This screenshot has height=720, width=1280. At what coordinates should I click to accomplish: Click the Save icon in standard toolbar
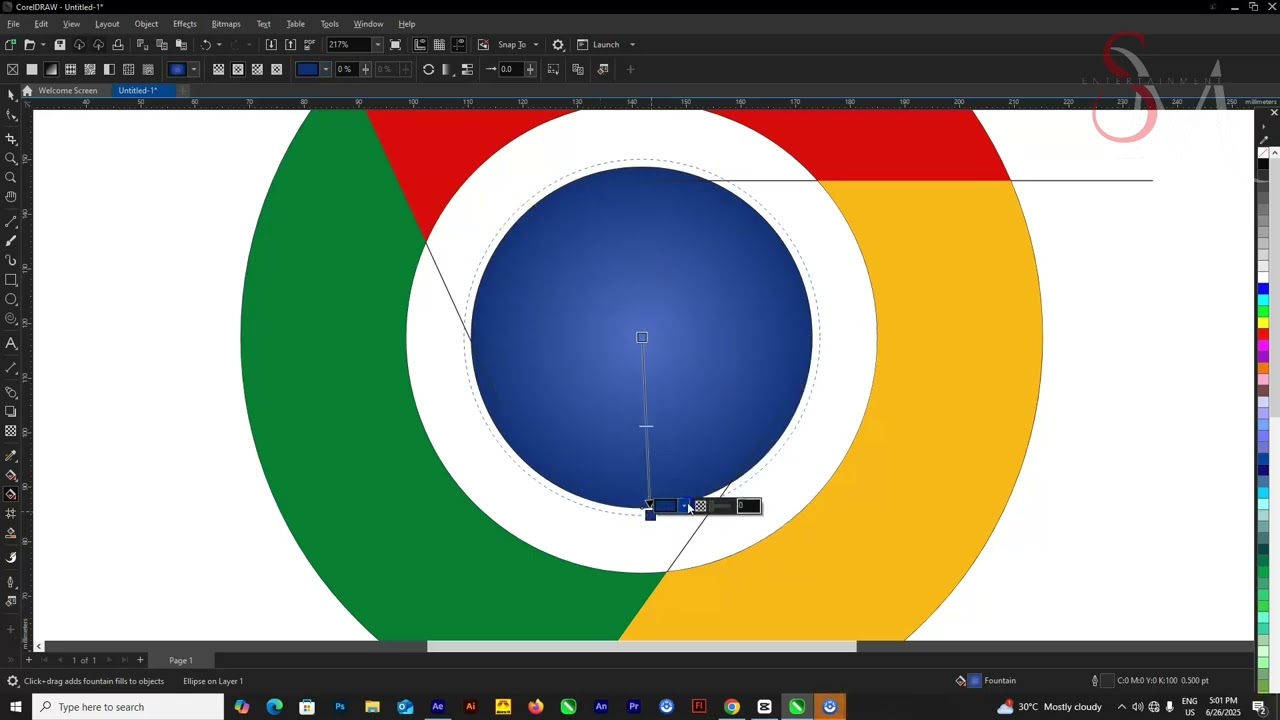click(x=59, y=45)
